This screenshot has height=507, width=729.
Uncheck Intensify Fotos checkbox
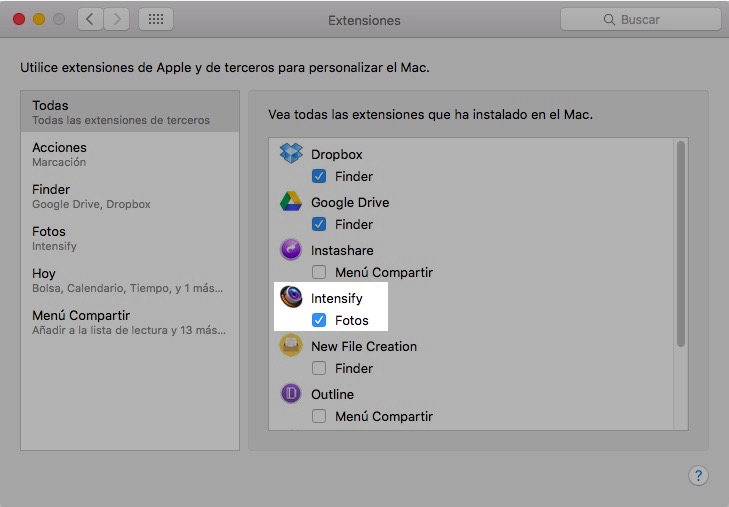click(319, 320)
